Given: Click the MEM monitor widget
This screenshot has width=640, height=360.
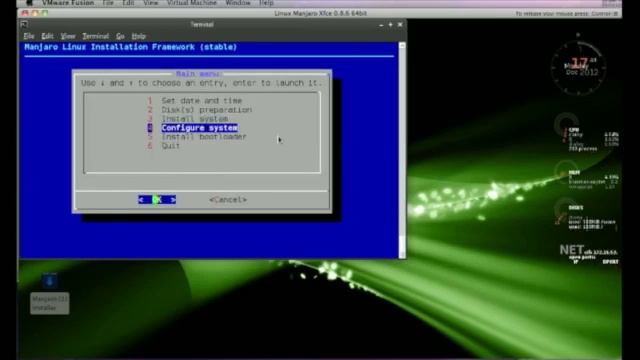Looking at the screenshot, I should (587, 176).
